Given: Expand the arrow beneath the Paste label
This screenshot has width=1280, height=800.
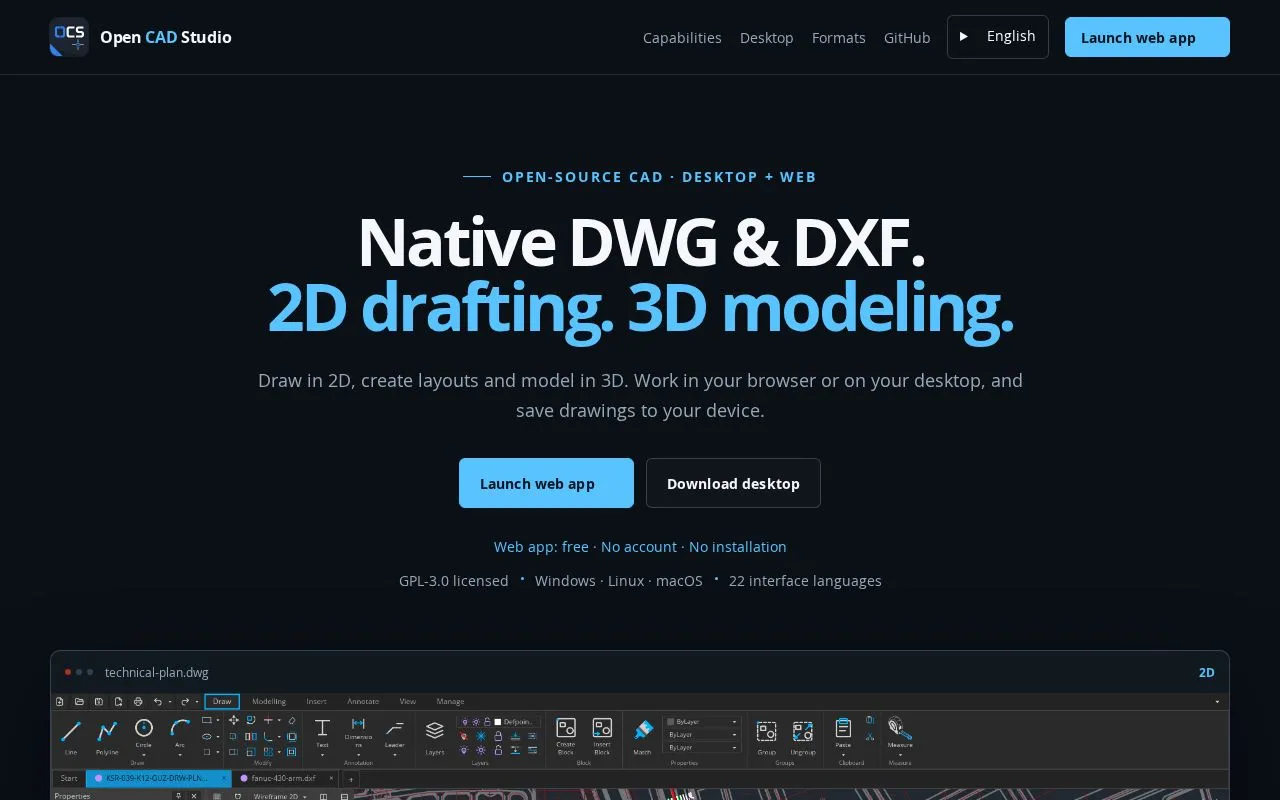Looking at the screenshot, I should (843, 754).
